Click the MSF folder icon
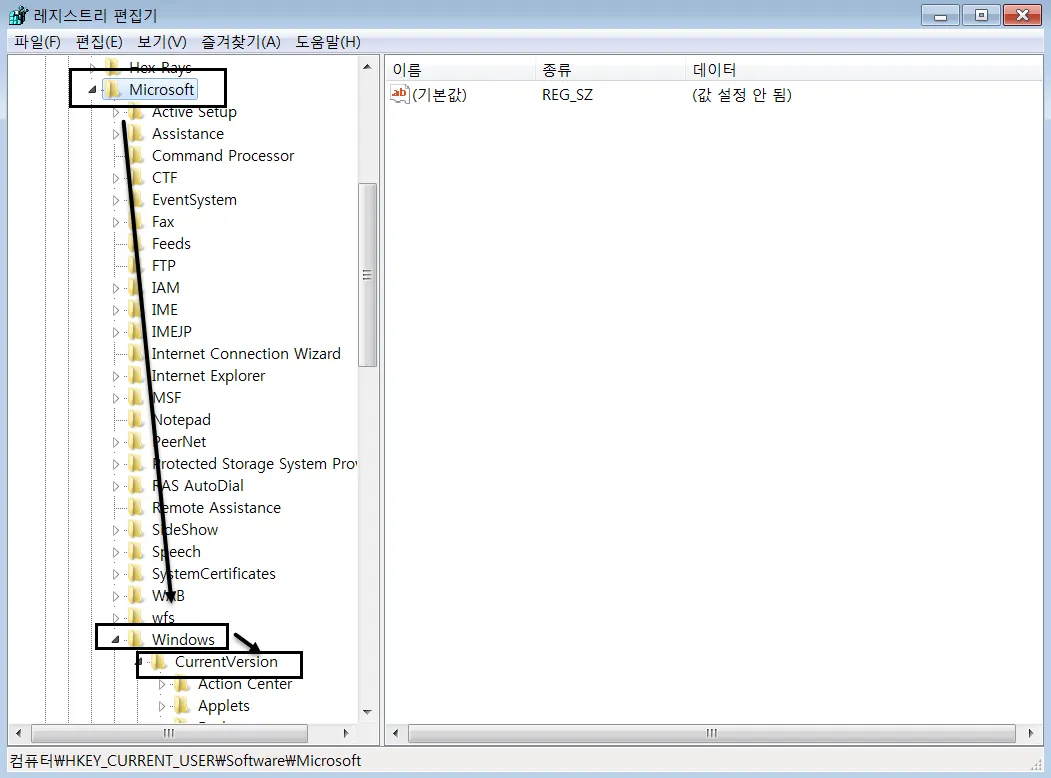1051x778 pixels. tap(136, 398)
